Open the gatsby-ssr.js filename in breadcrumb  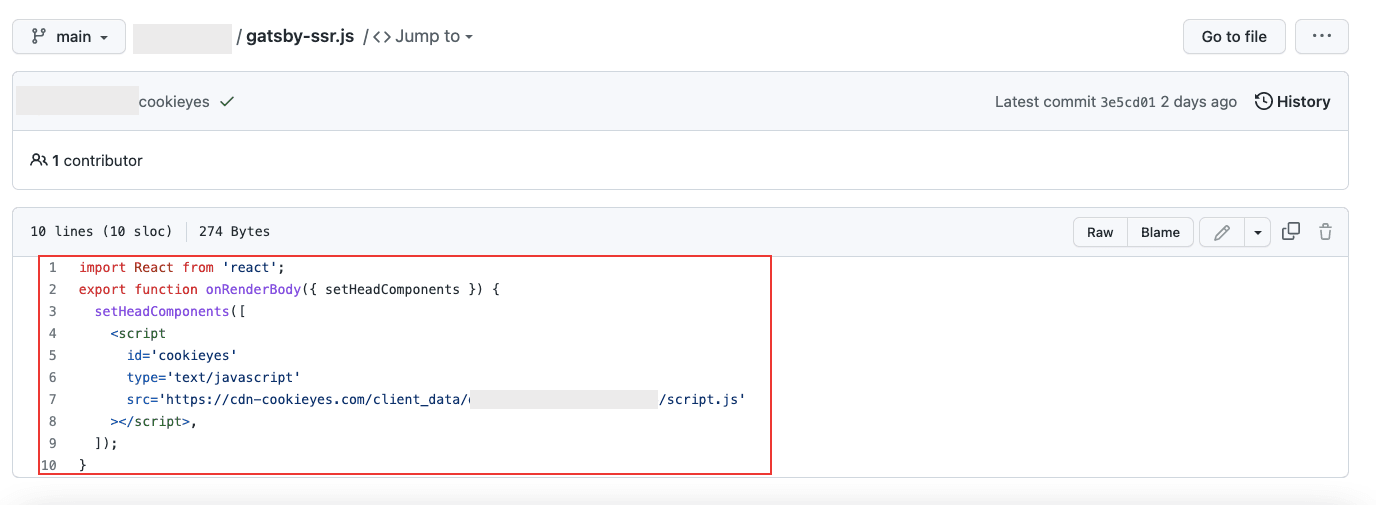click(x=300, y=36)
